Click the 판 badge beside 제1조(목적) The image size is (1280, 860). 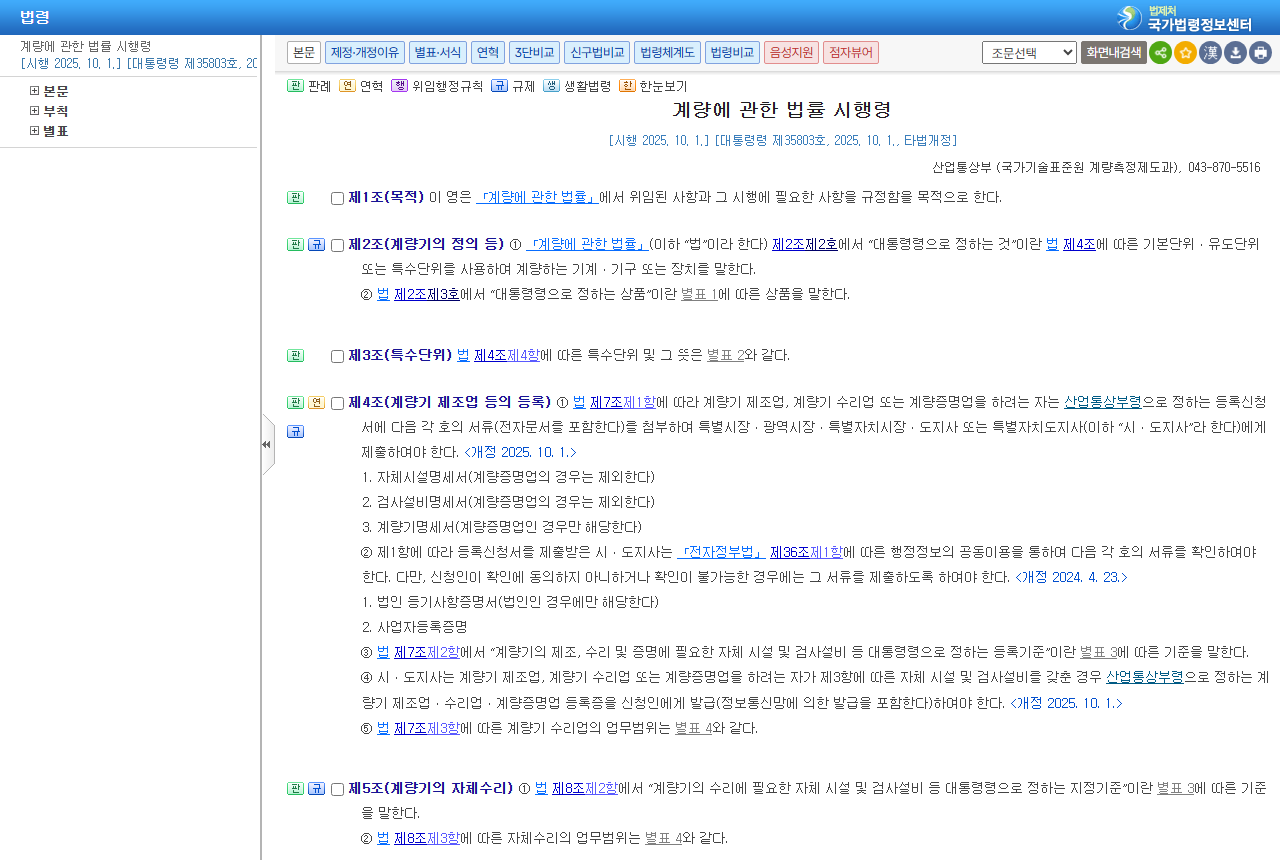click(x=295, y=197)
